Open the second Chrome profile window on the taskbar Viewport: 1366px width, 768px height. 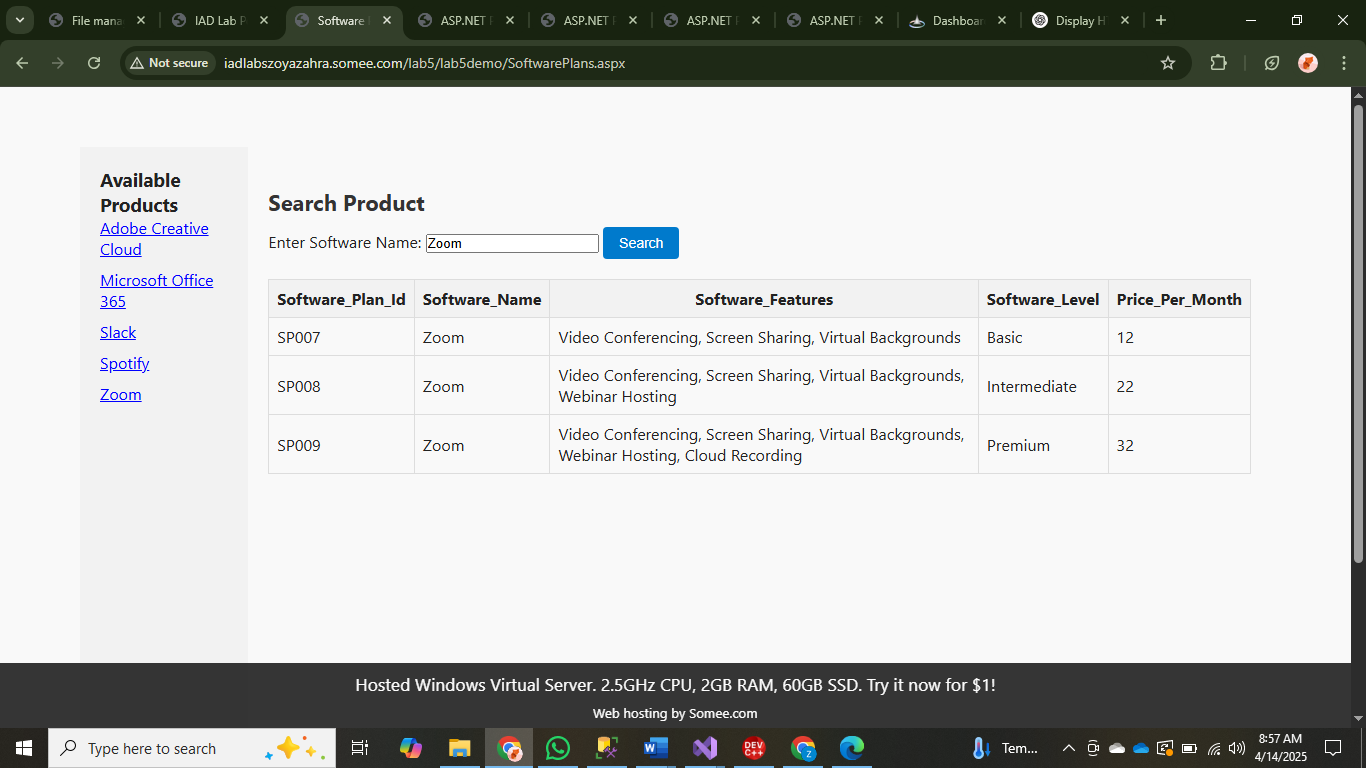[803, 748]
